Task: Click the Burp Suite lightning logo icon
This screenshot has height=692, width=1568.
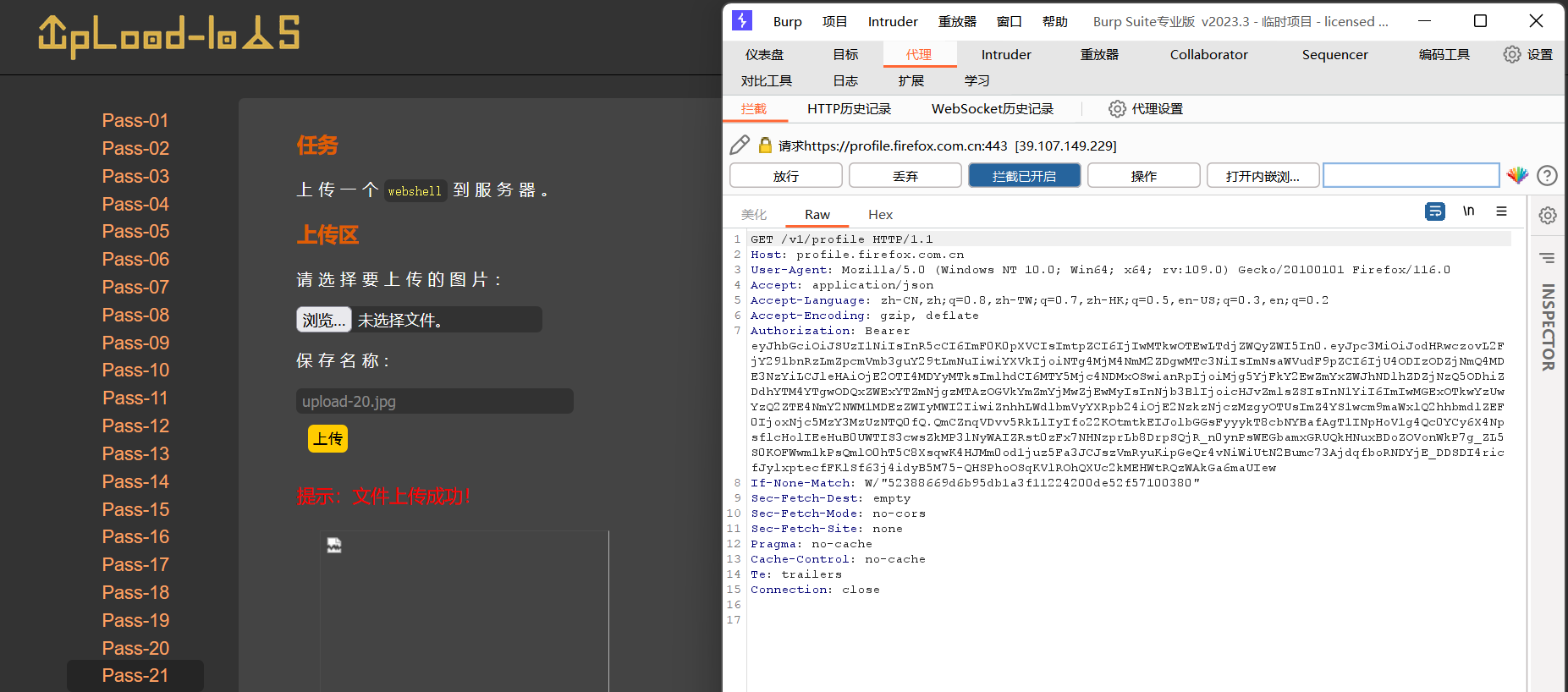Action: [x=741, y=20]
